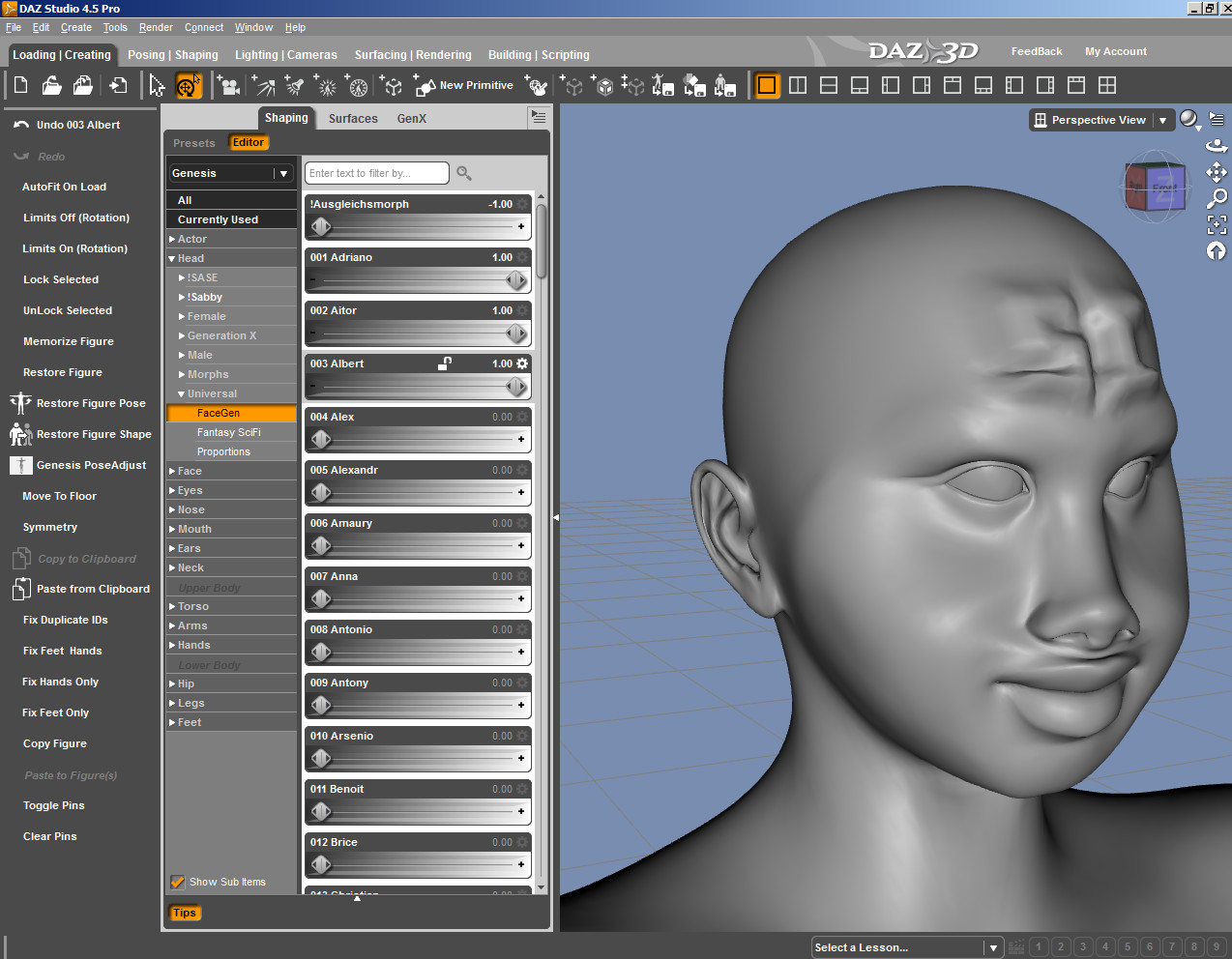The width and height of the screenshot is (1232, 959).
Task: Open the Select a Lesson dropdown
Action: tap(906, 947)
